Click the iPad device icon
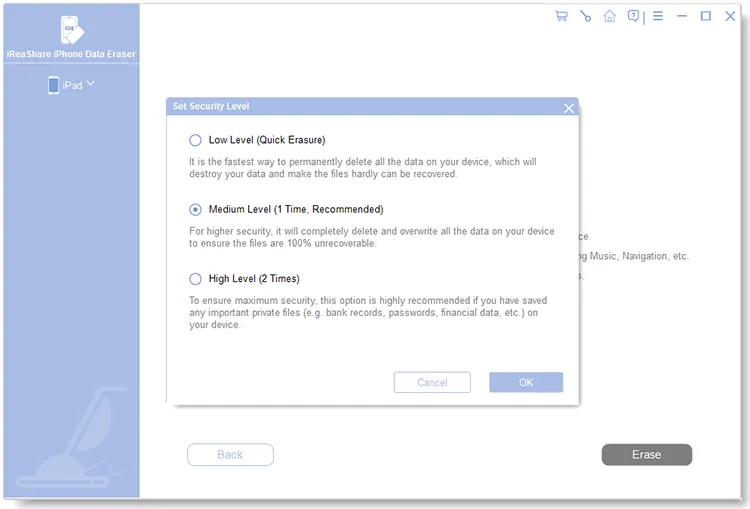This screenshot has height=509, width=750. (x=54, y=85)
